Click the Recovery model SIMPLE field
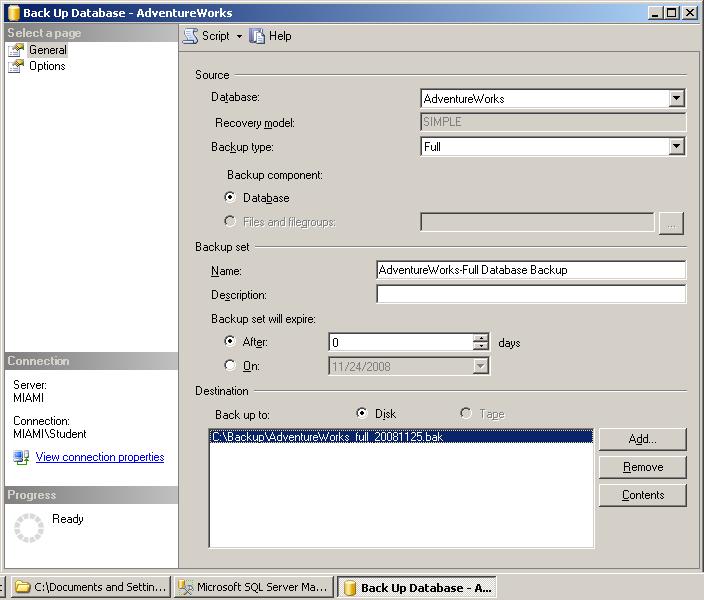This screenshot has height=600, width=704. (553, 122)
